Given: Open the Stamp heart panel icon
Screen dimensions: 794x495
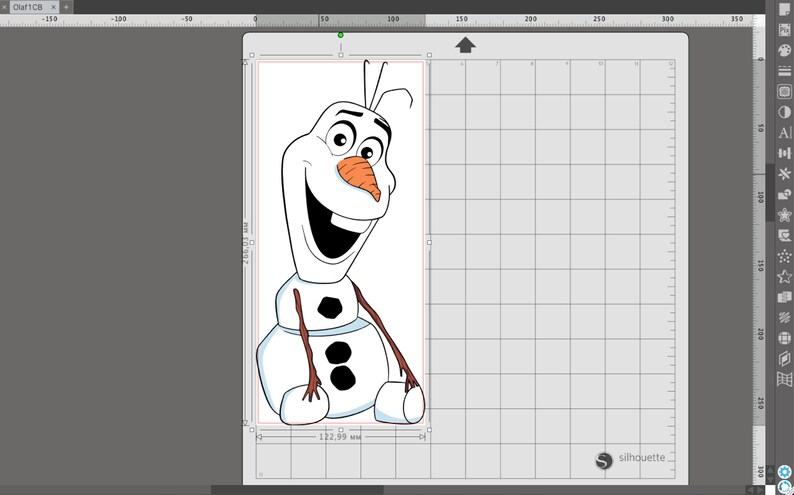Looking at the screenshot, I should (784, 235).
